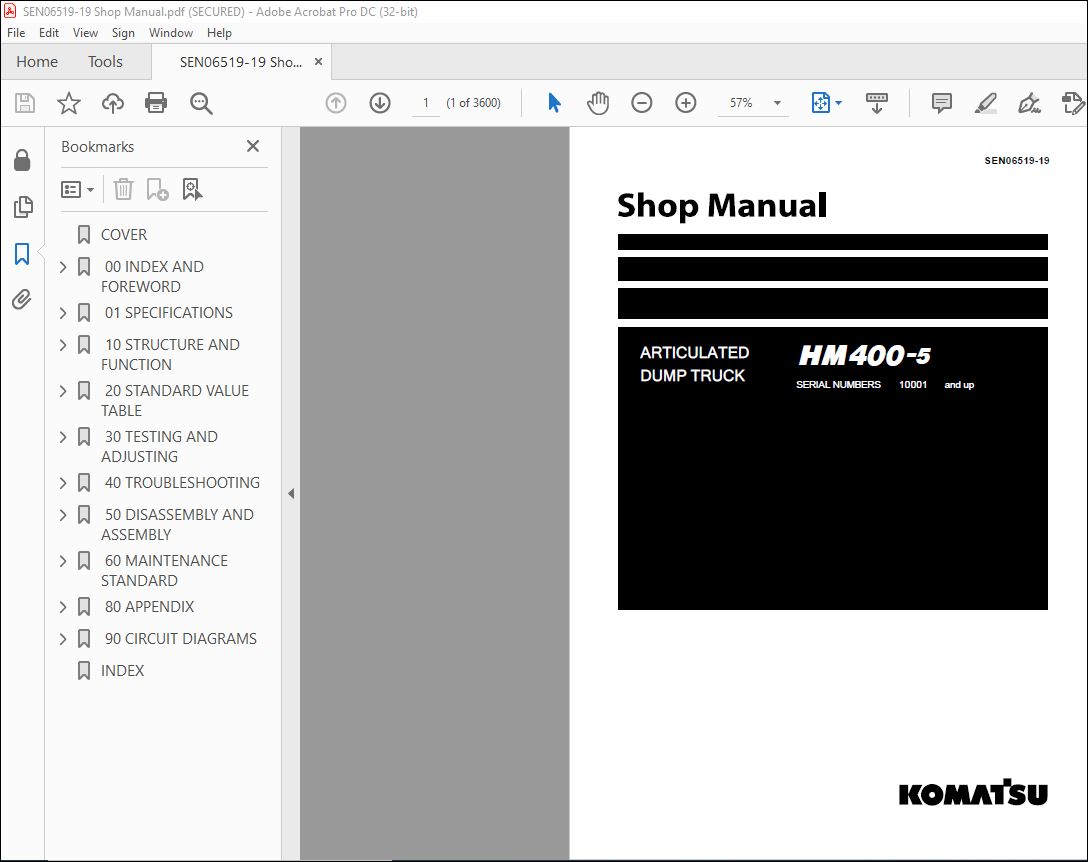Expand the 01 SPECIFICATIONS bookmark
The width and height of the screenshot is (1088, 862).
(63, 313)
